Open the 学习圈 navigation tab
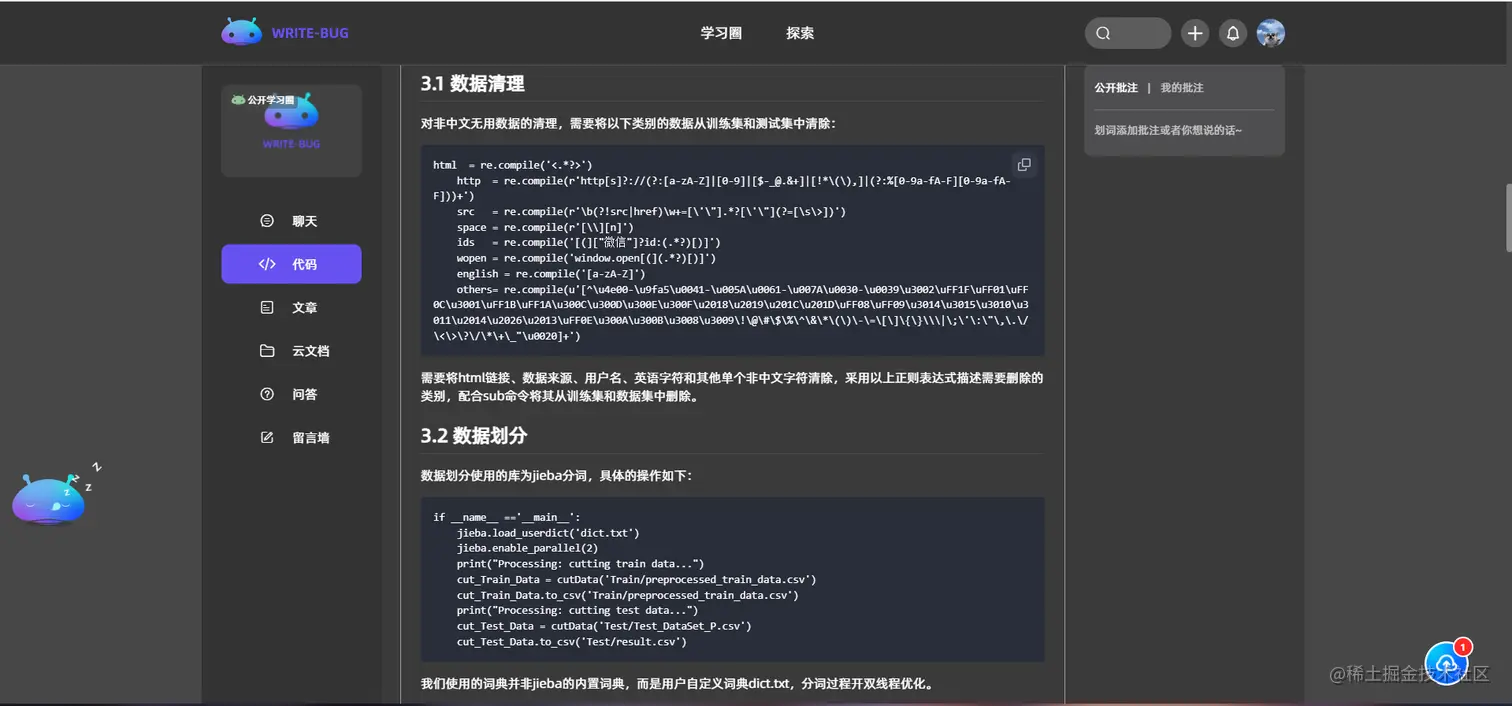This screenshot has width=1512, height=706. coord(721,33)
